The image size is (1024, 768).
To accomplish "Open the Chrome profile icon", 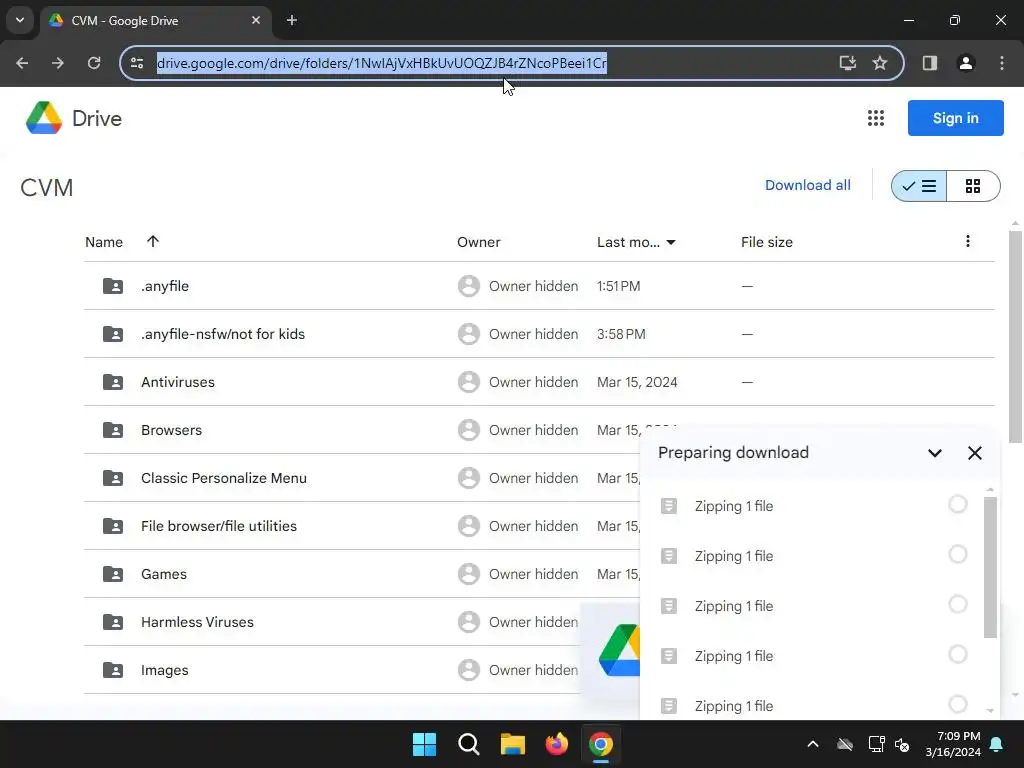I will point(965,63).
